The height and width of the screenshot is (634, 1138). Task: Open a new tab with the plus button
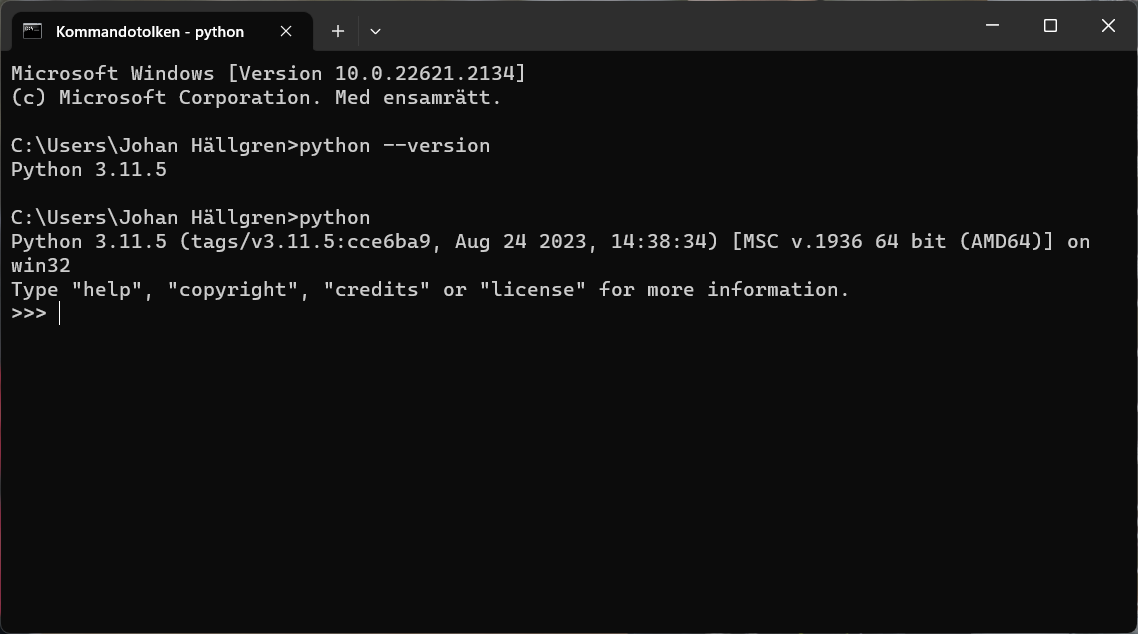(338, 31)
